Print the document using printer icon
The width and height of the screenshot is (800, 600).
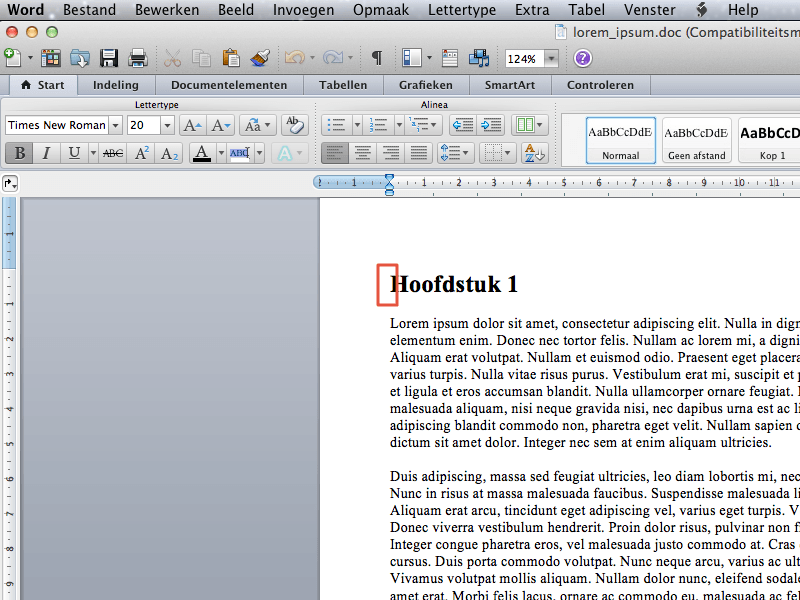[138, 58]
